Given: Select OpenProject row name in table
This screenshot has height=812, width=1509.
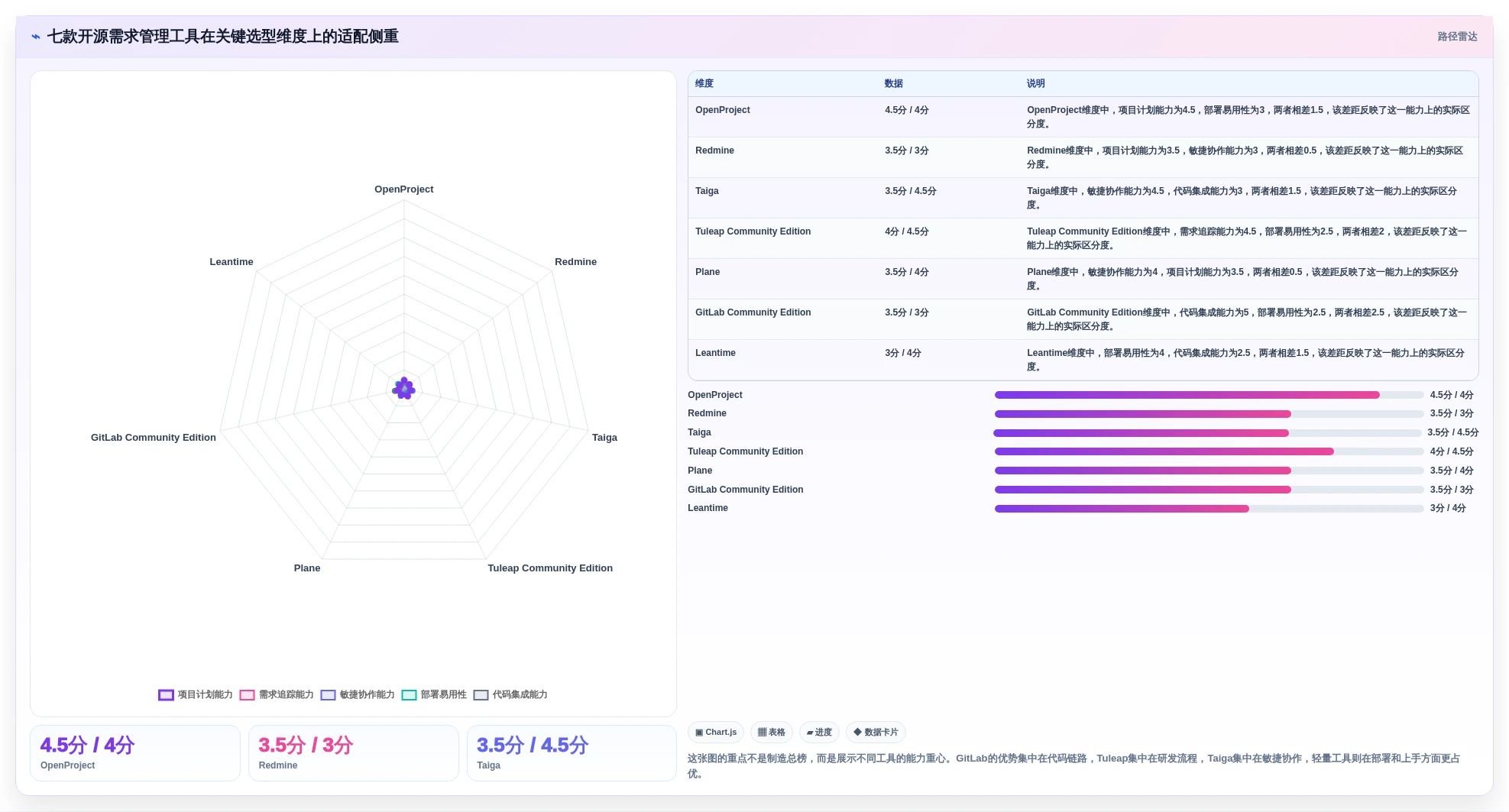Looking at the screenshot, I should click(723, 110).
